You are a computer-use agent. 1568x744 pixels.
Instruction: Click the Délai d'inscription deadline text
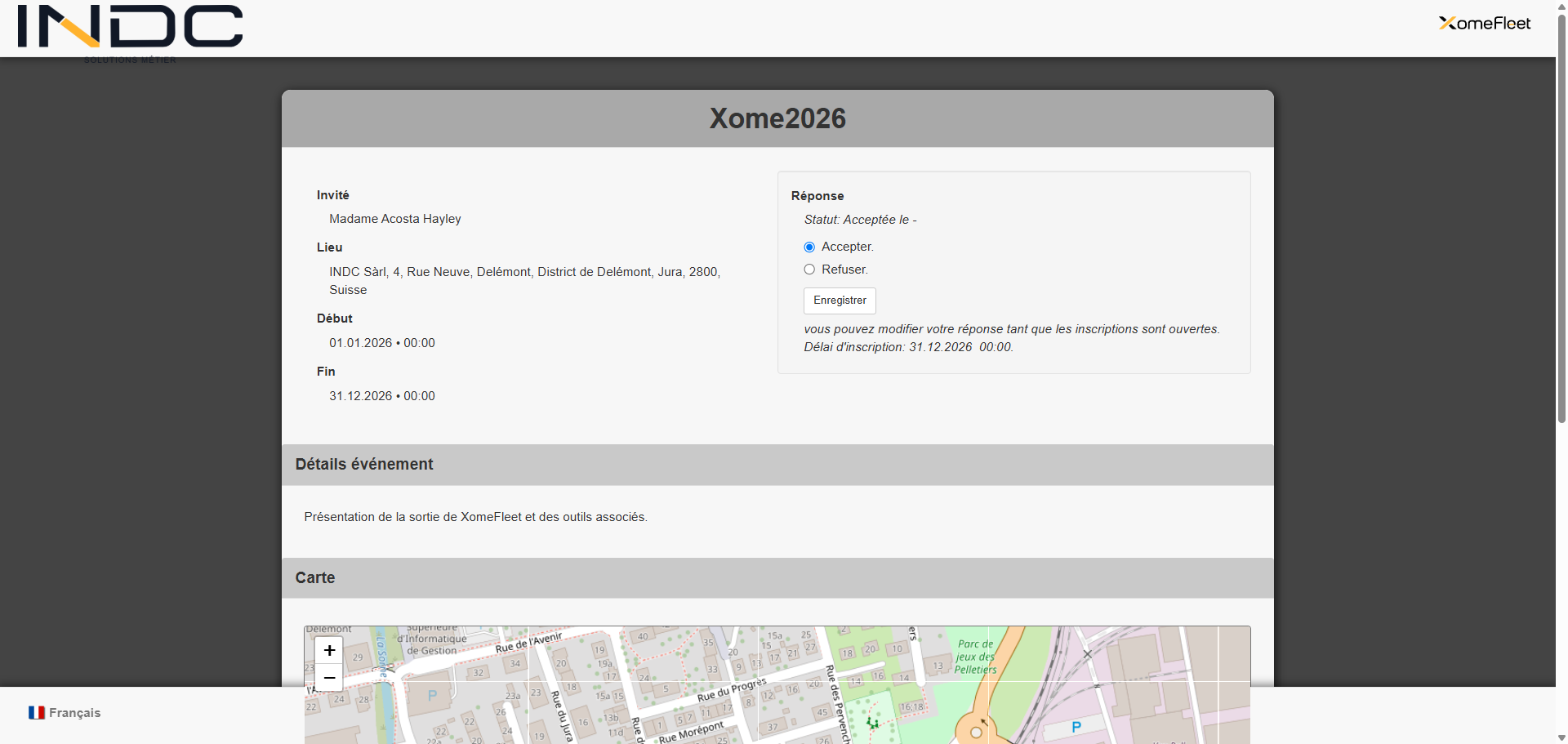(x=908, y=347)
